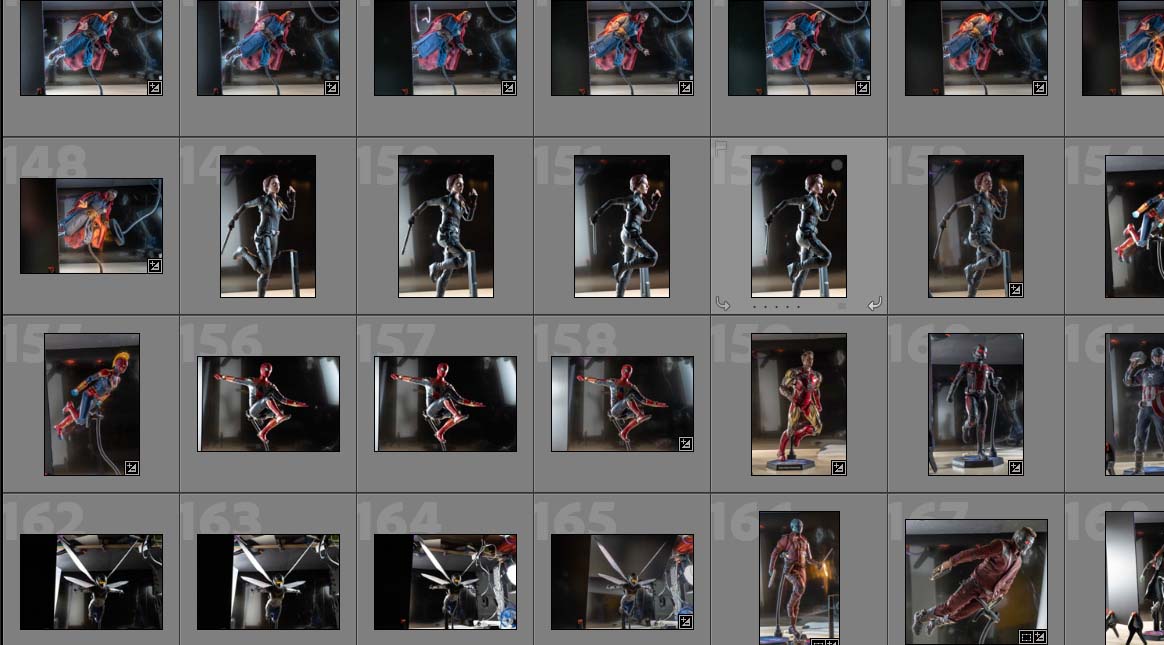The image size is (1164, 645).
Task: Click the crop badge on Star-Lord photo 167
Action: 1026,637
